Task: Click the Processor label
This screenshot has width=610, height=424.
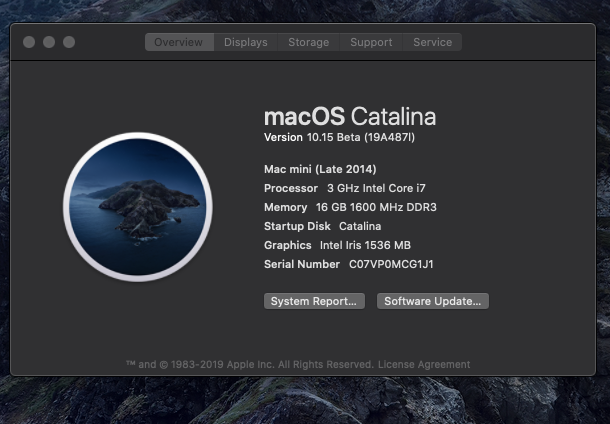Action: click(291, 188)
